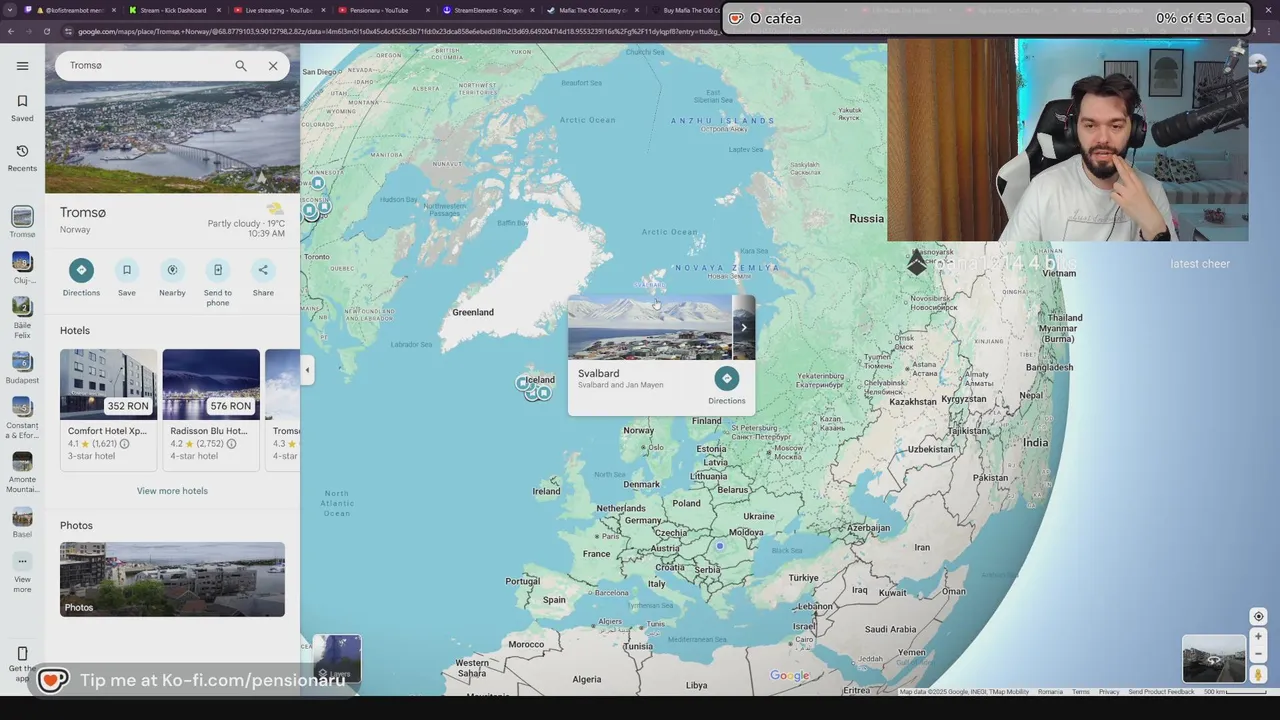
Task: Open the Saved places sidebar icon
Action: [x=22, y=108]
